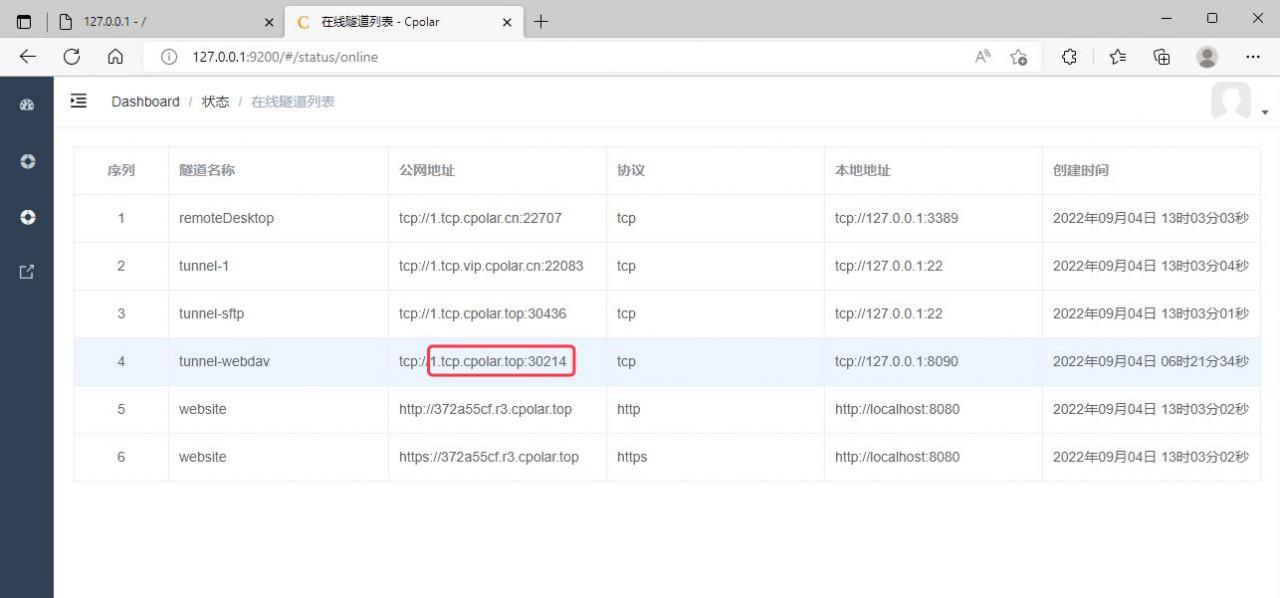Click tcp://1.tcp.vip.cpolar.cn:22083 address
Screen dimensions: 1280x598
491,266
